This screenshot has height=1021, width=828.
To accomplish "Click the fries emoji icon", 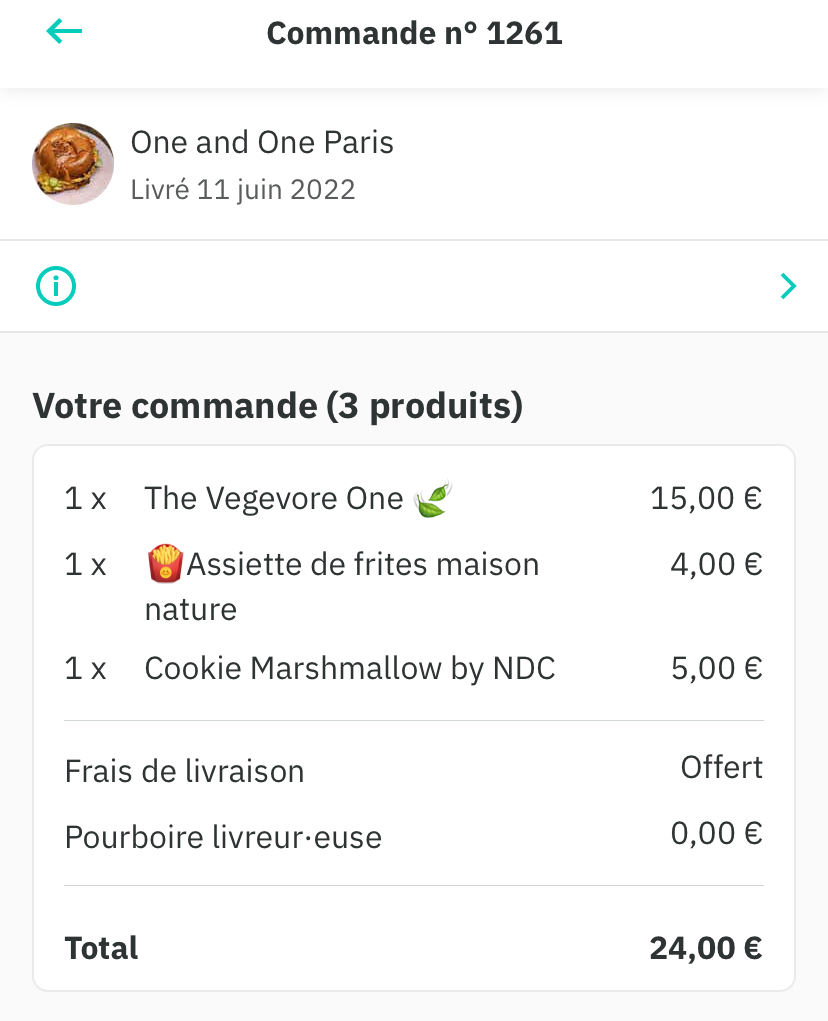I will point(164,565).
